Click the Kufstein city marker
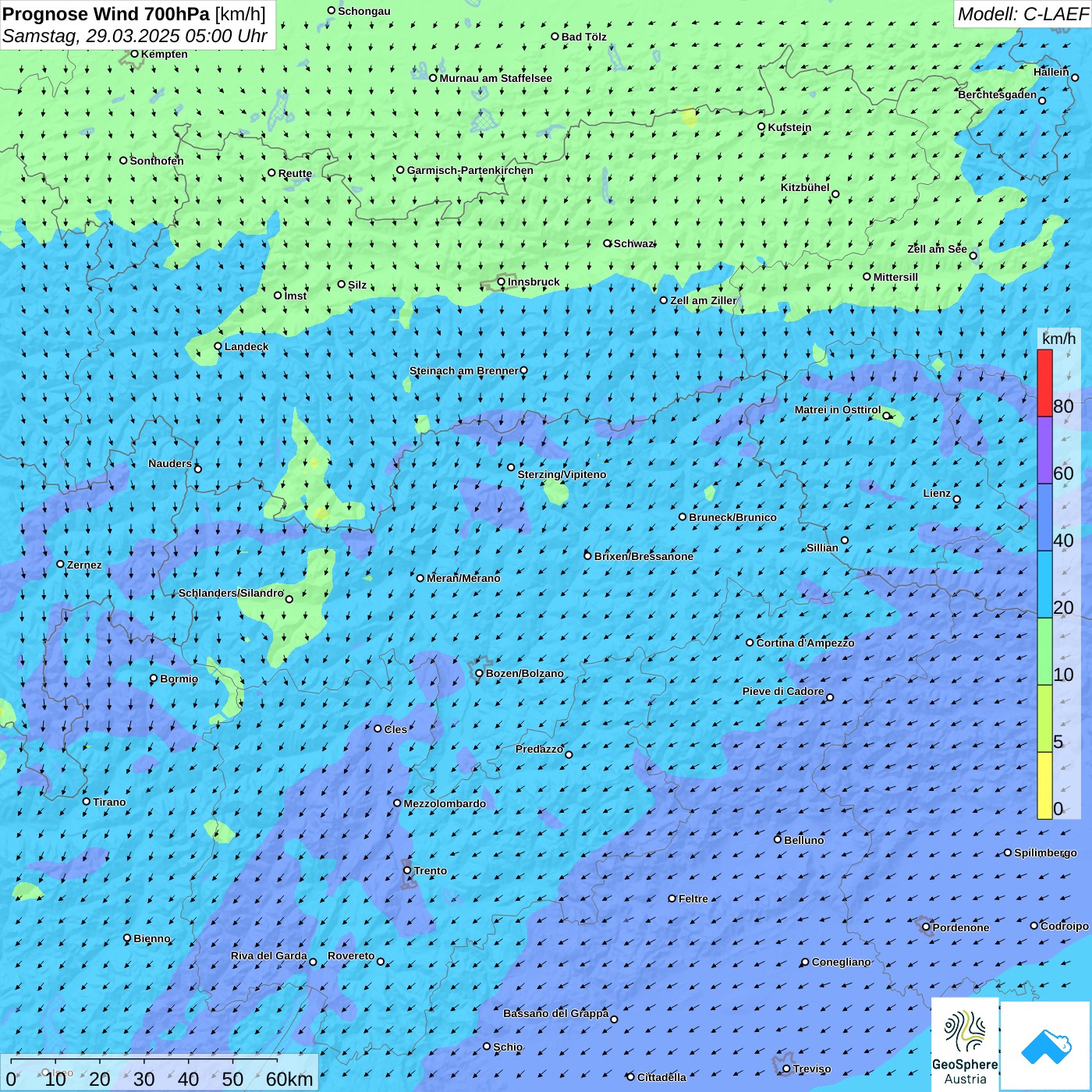The width and height of the screenshot is (1092, 1092). click(x=761, y=126)
